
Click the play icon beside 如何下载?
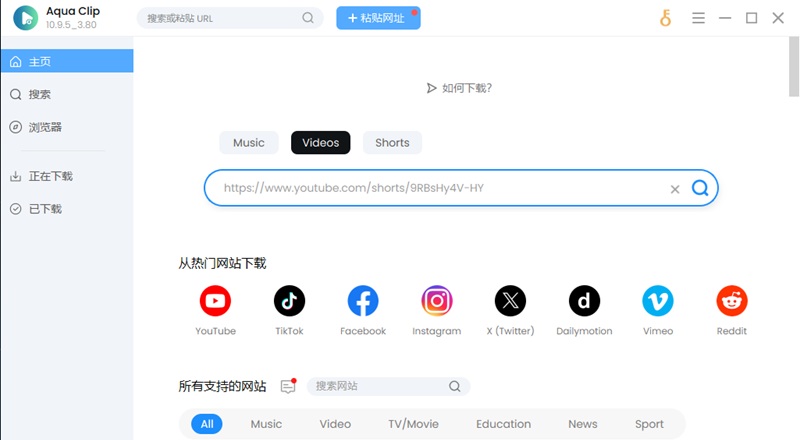click(432, 88)
